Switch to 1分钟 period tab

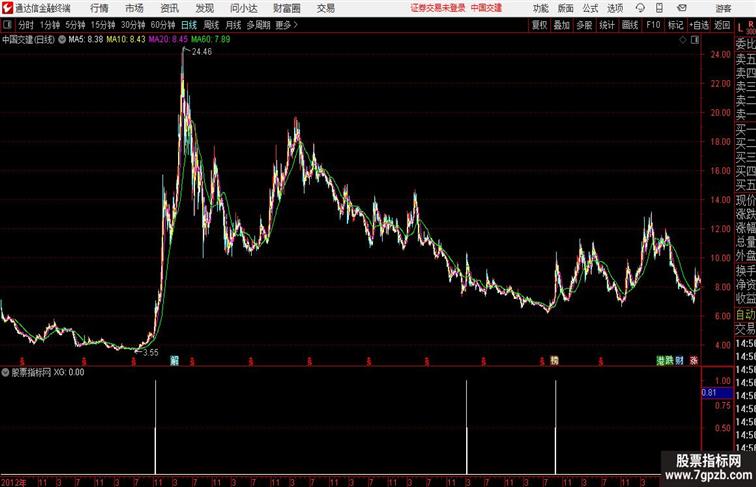pyautogui.click(x=50, y=25)
